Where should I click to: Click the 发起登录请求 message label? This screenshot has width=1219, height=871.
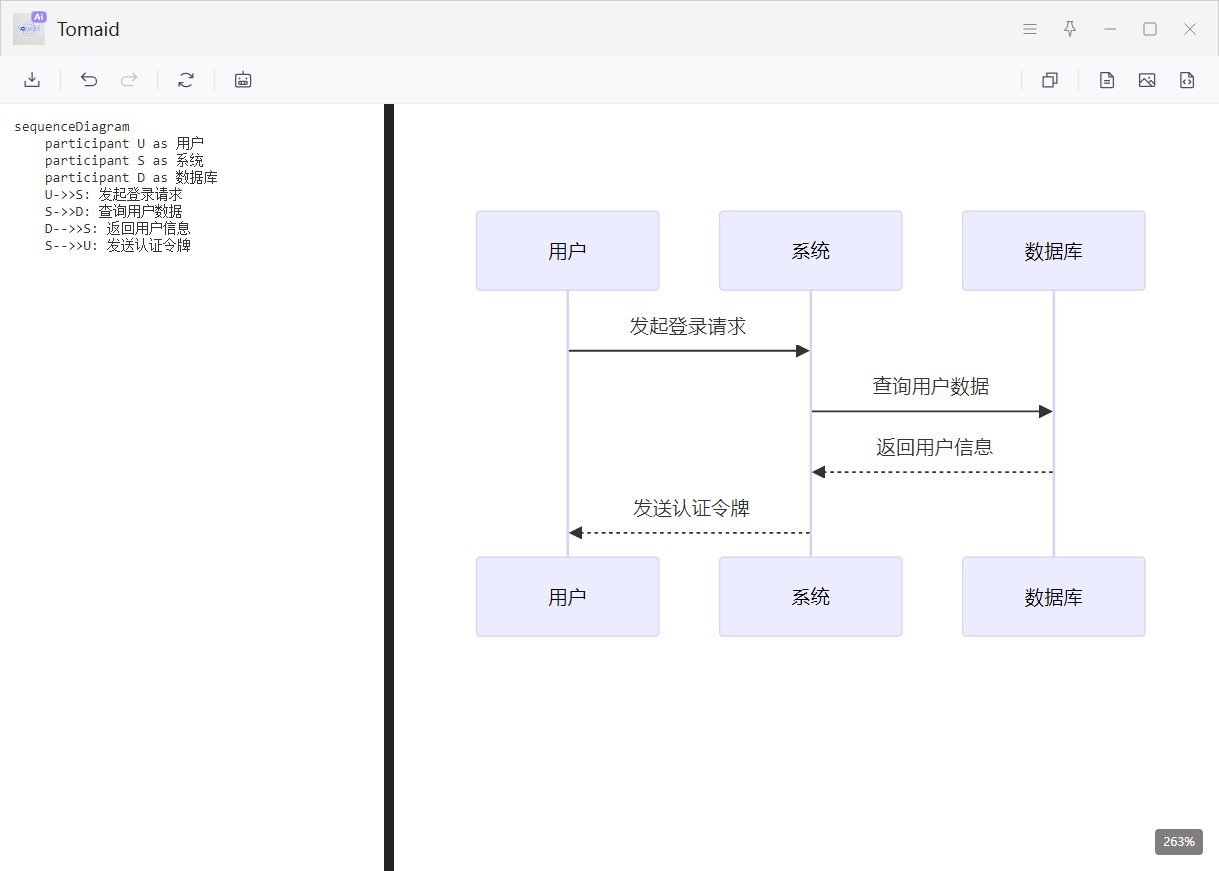point(688,327)
